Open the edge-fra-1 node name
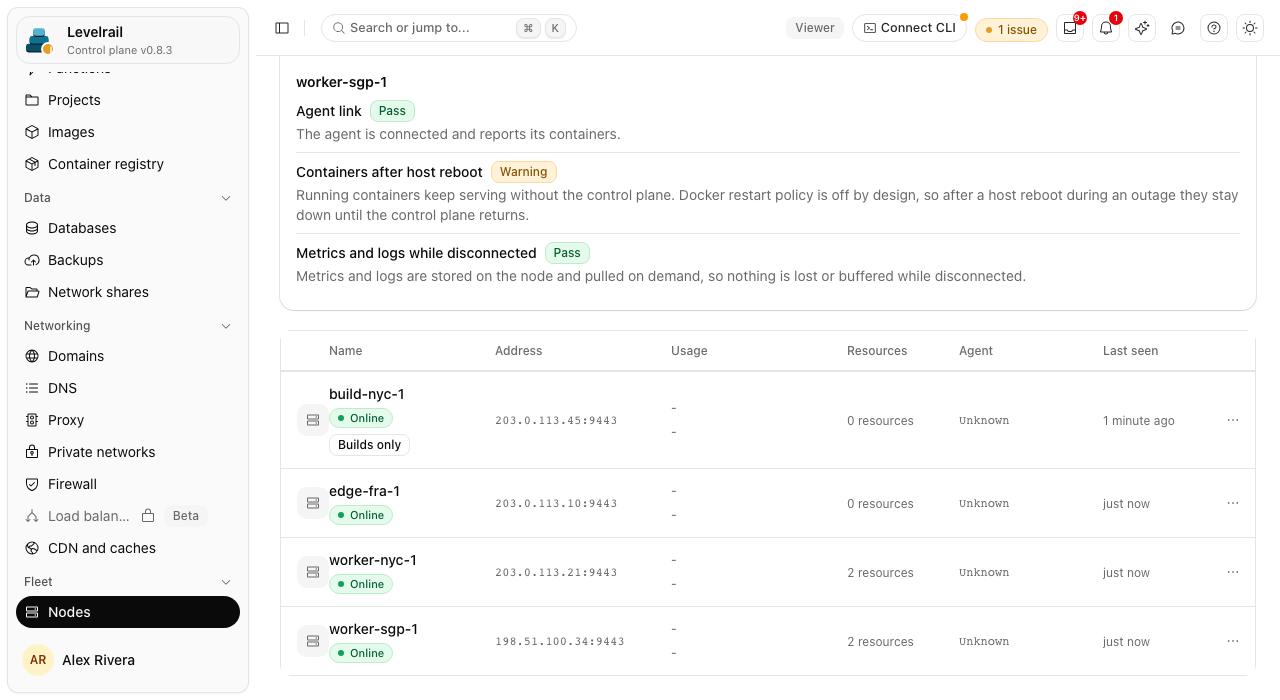This screenshot has height=700, width=1280. (x=364, y=491)
